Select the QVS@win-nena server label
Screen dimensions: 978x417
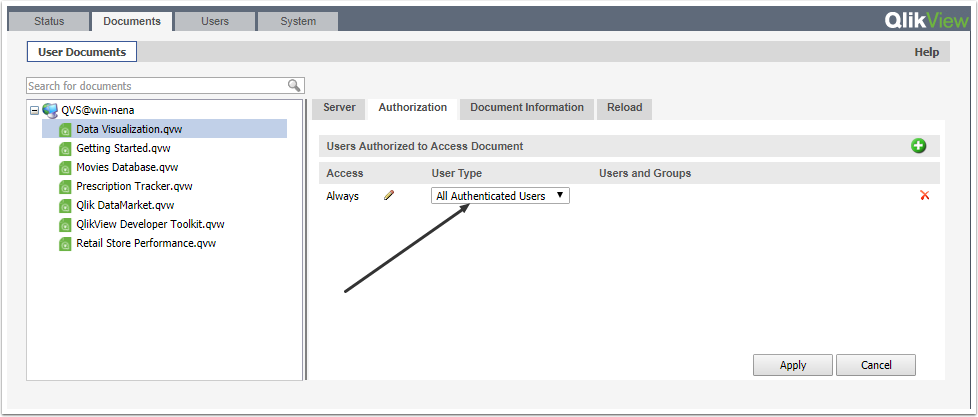tap(98, 110)
